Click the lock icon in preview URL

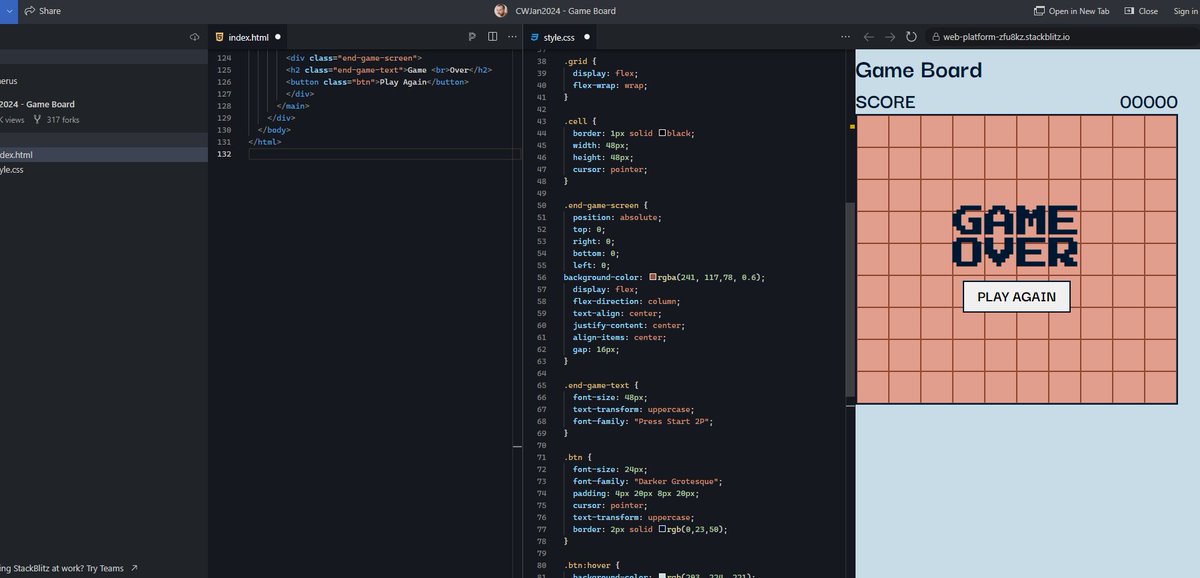[x=935, y=37]
